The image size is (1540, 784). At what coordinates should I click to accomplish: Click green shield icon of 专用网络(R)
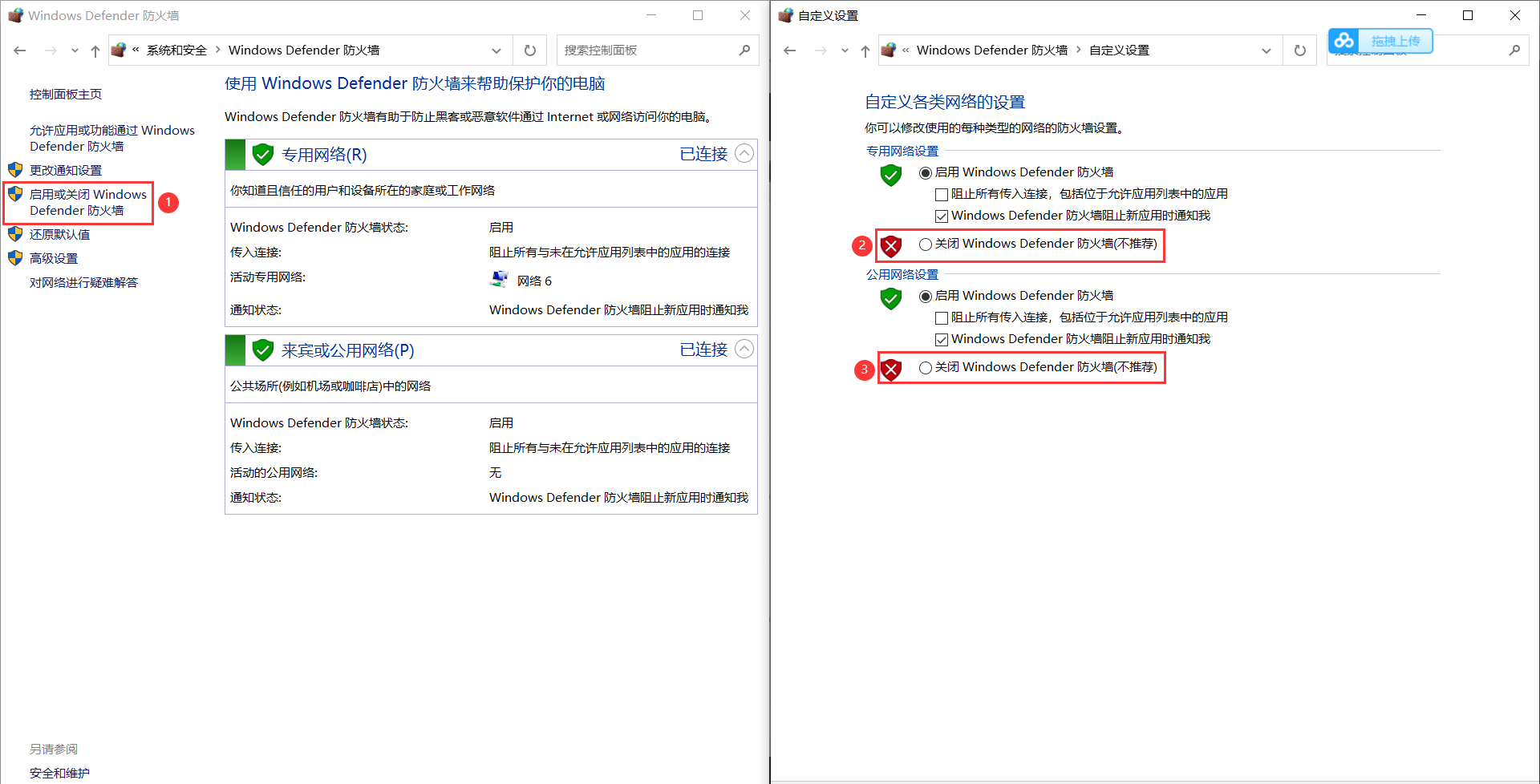point(263,155)
